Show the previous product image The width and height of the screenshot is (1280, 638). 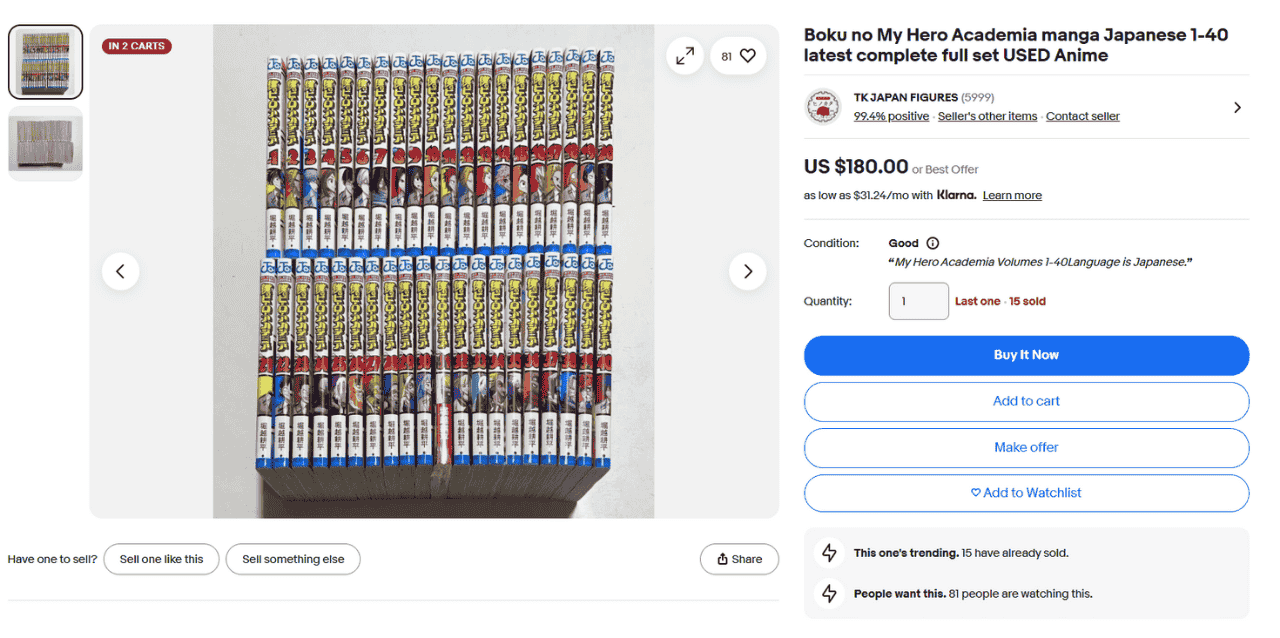pos(121,271)
